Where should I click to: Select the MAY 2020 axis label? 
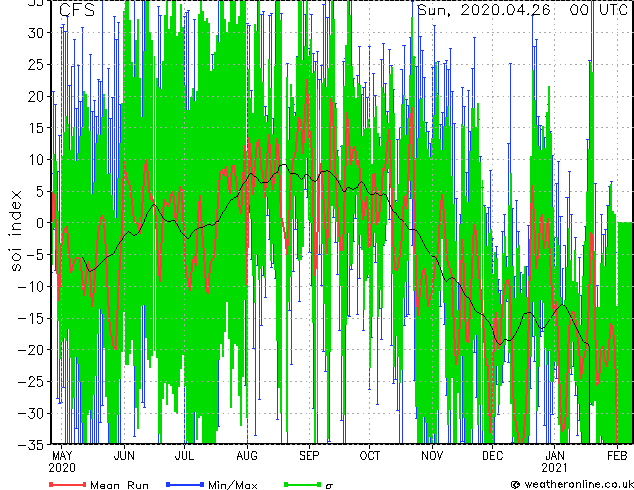(62, 462)
